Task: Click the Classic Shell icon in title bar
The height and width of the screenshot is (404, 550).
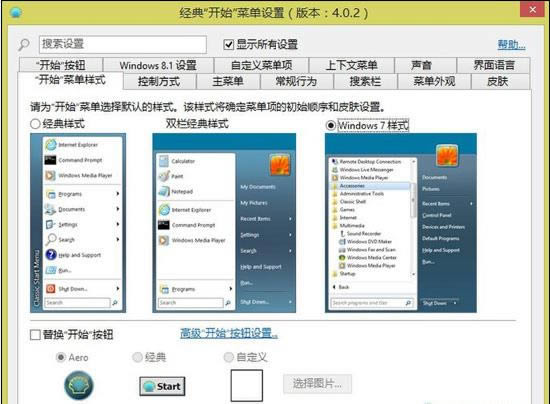Action: pyautogui.click(x=15, y=12)
